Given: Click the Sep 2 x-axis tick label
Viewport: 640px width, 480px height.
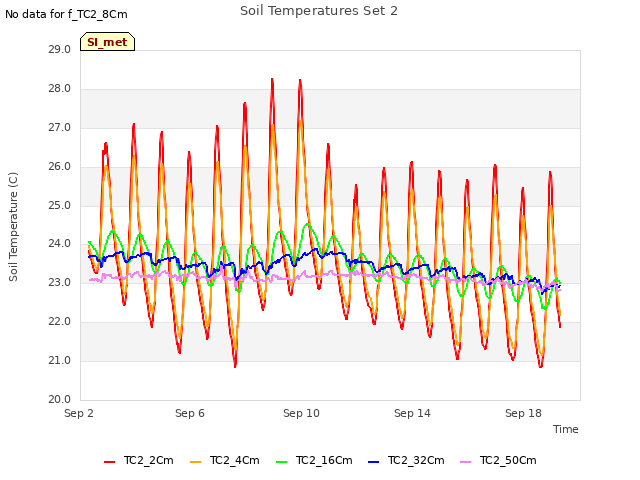Looking at the screenshot, I should click(79, 413).
